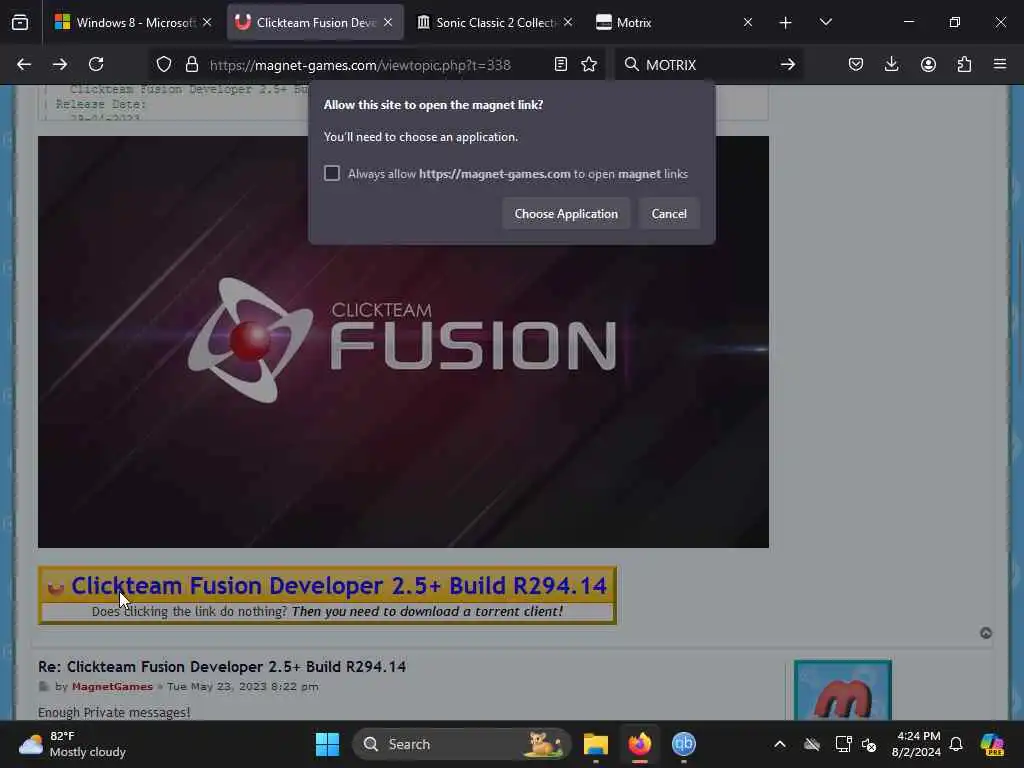Go forward one page

coord(60,64)
